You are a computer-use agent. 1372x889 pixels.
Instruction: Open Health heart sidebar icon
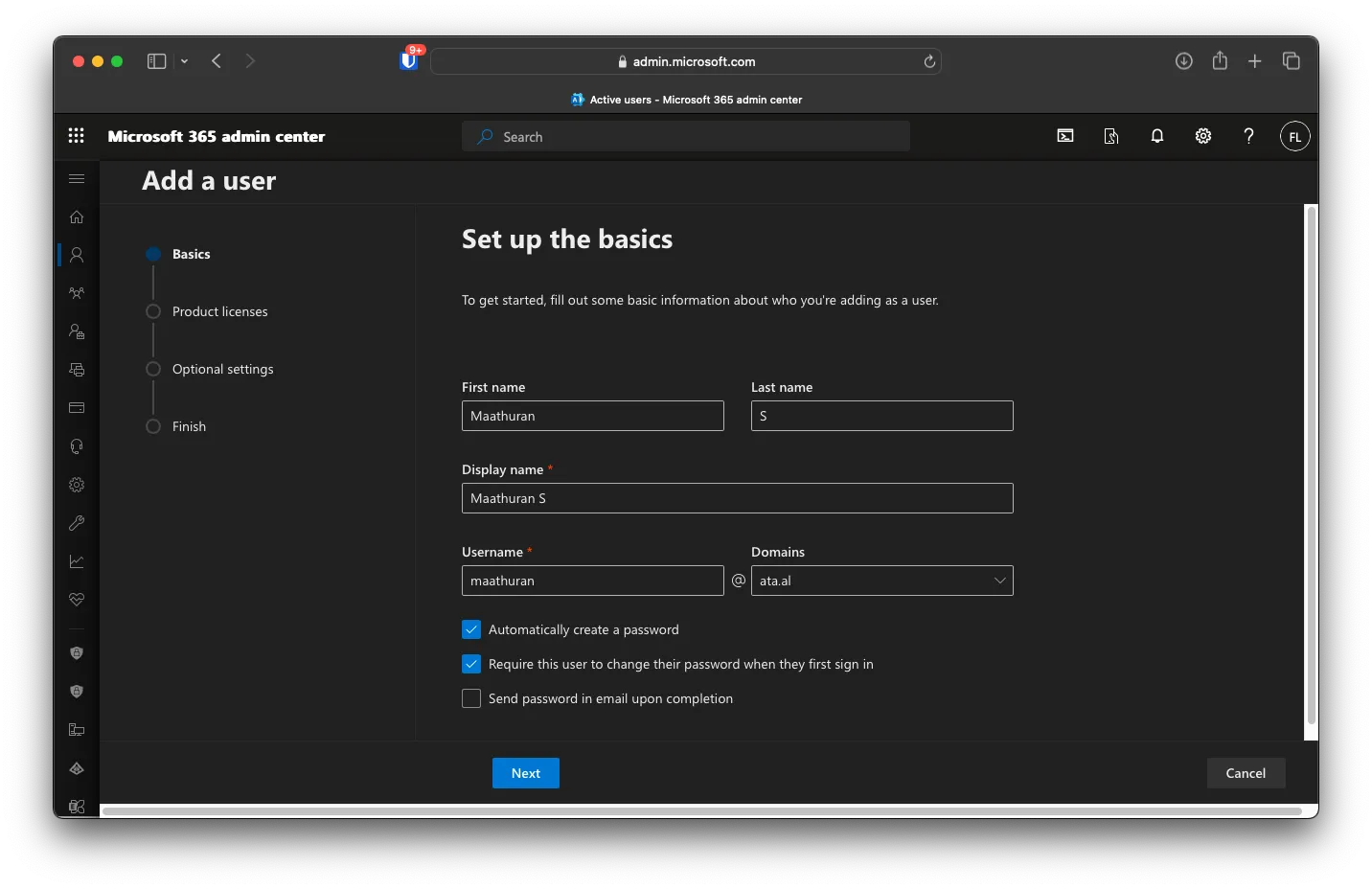click(77, 600)
